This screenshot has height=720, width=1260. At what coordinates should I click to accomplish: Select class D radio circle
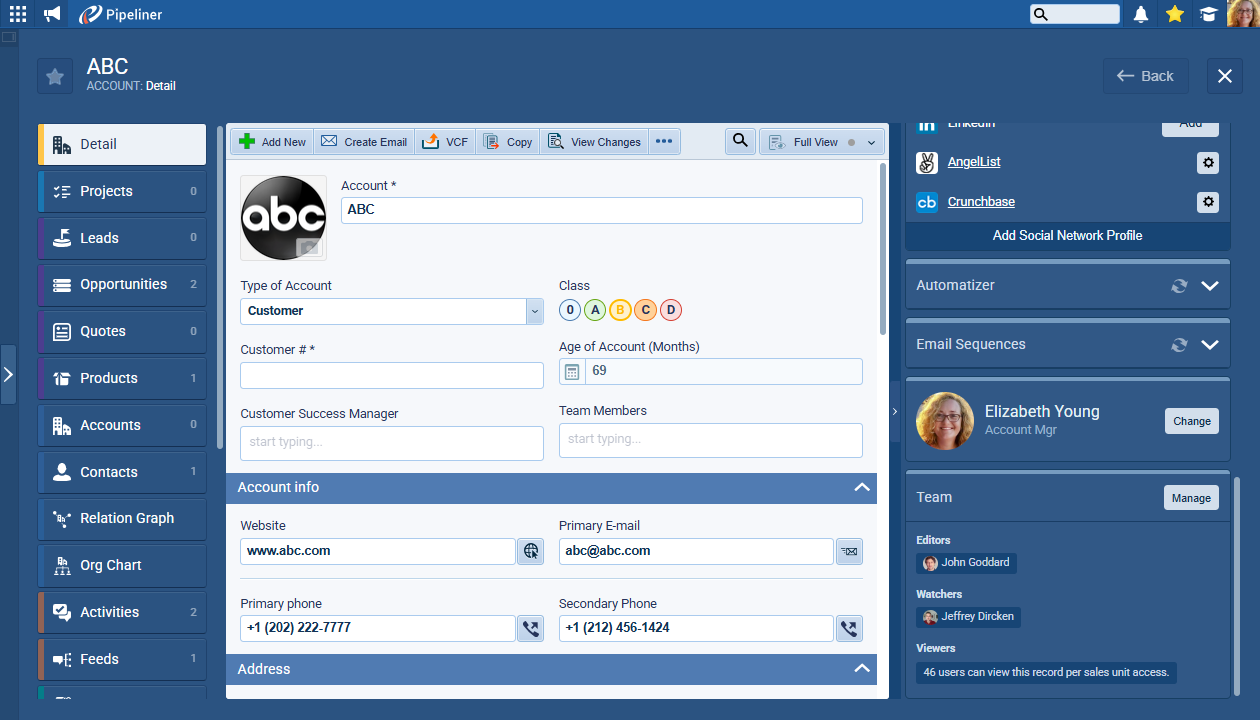click(671, 310)
